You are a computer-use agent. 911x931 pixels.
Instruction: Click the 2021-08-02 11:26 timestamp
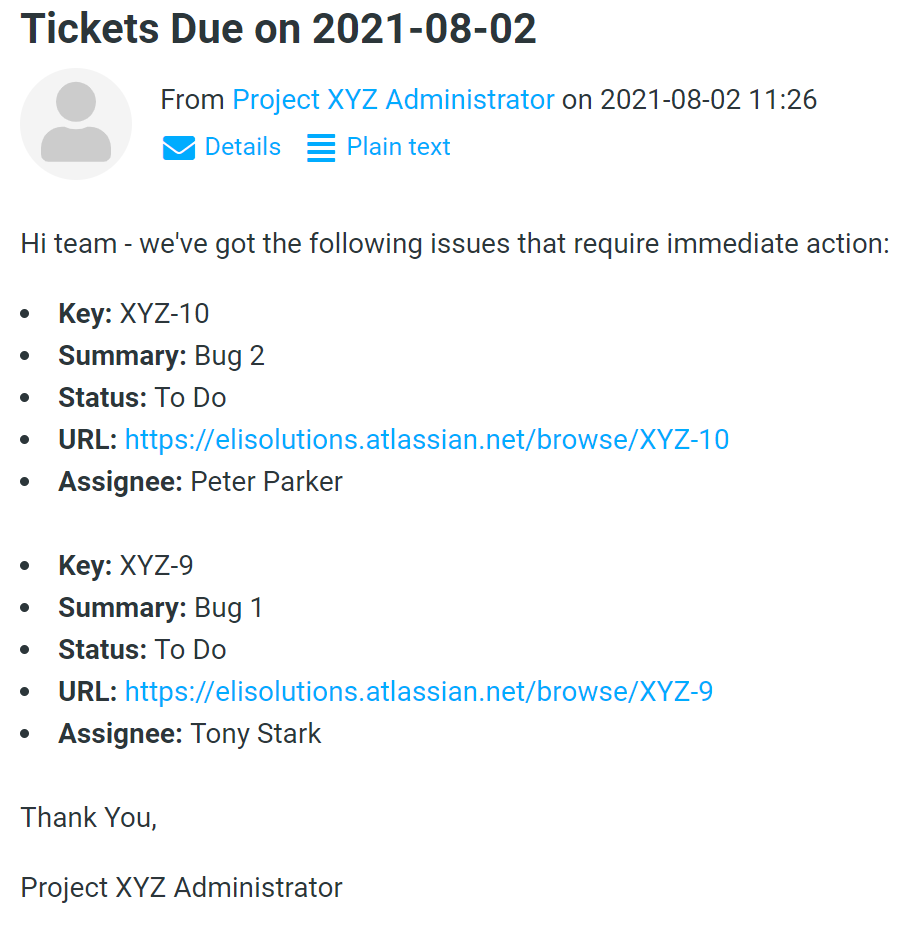coord(708,99)
